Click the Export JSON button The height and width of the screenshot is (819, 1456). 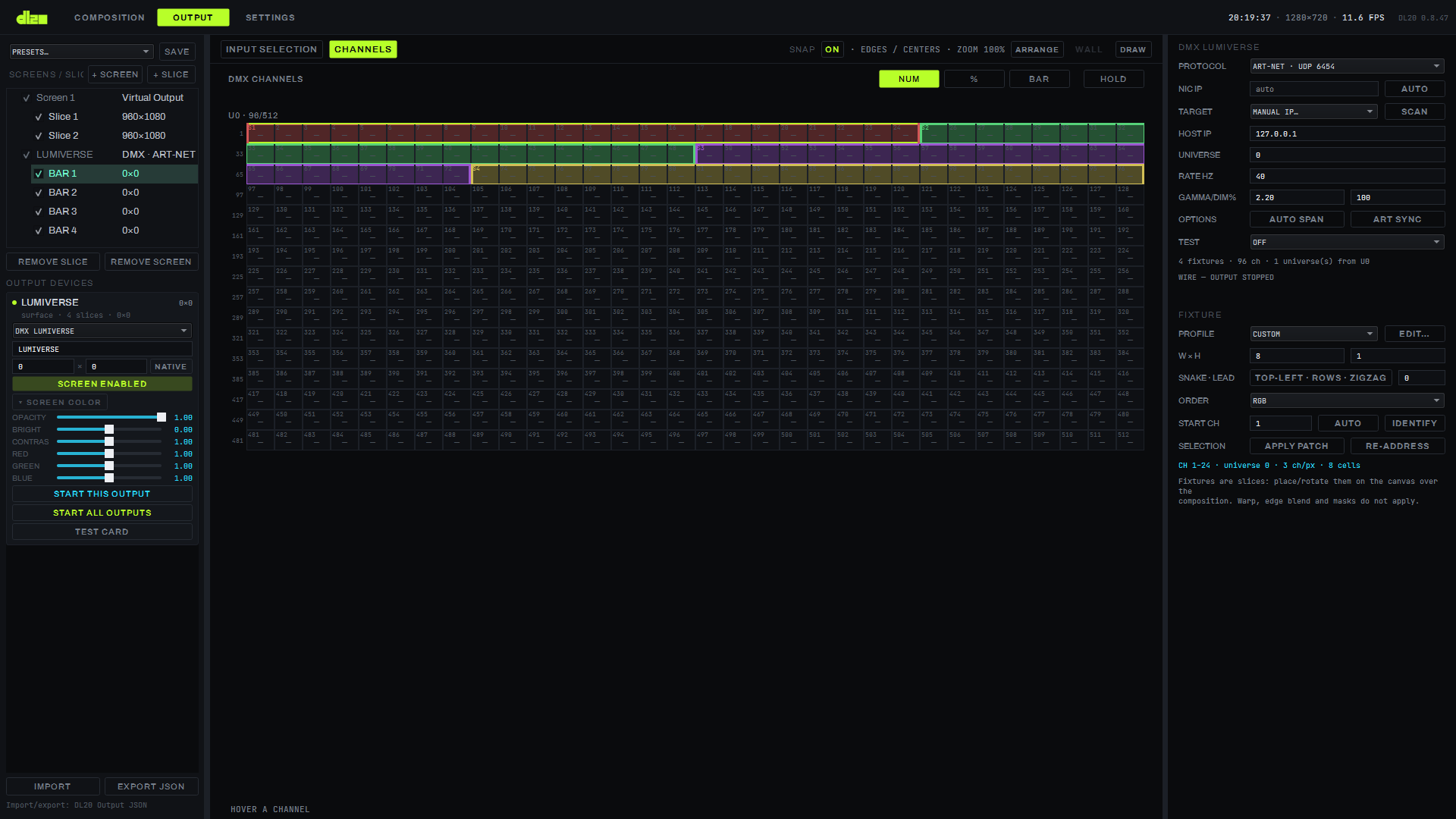pyautogui.click(x=151, y=786)
